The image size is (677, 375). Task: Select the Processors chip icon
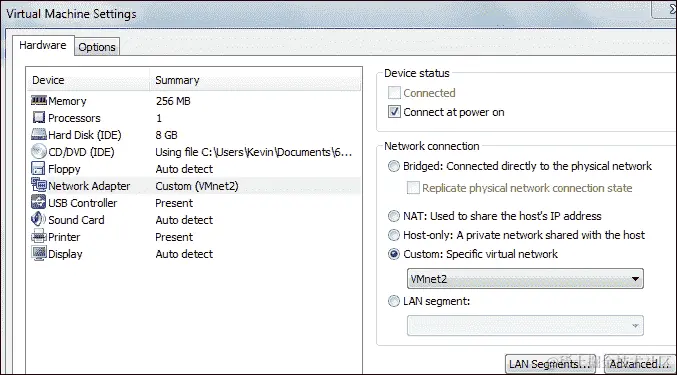39,117
